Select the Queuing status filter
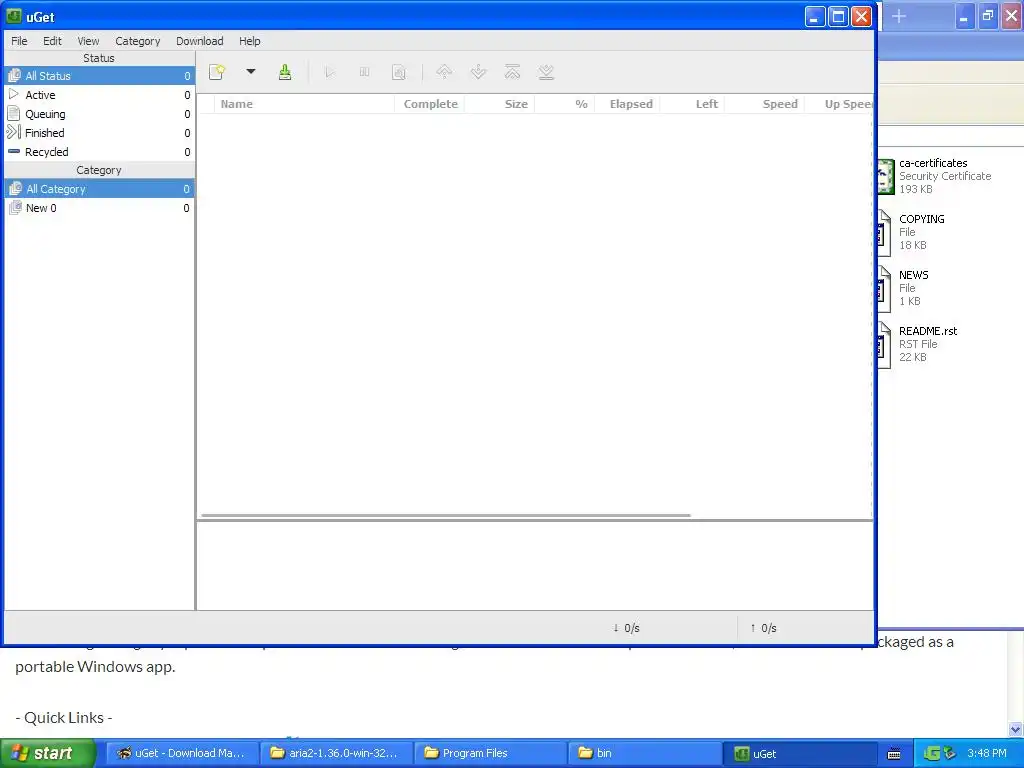 point(99,114)
